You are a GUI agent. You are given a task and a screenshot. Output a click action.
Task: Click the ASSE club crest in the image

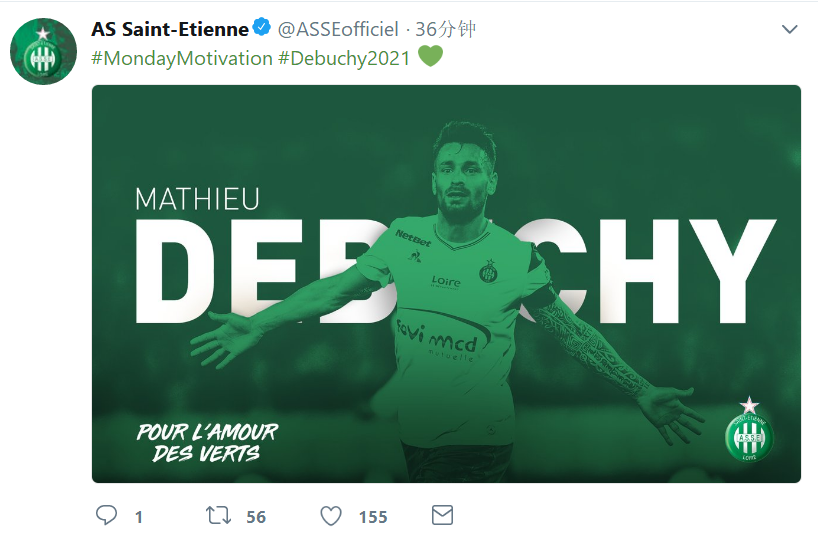[x=749, y=431]
